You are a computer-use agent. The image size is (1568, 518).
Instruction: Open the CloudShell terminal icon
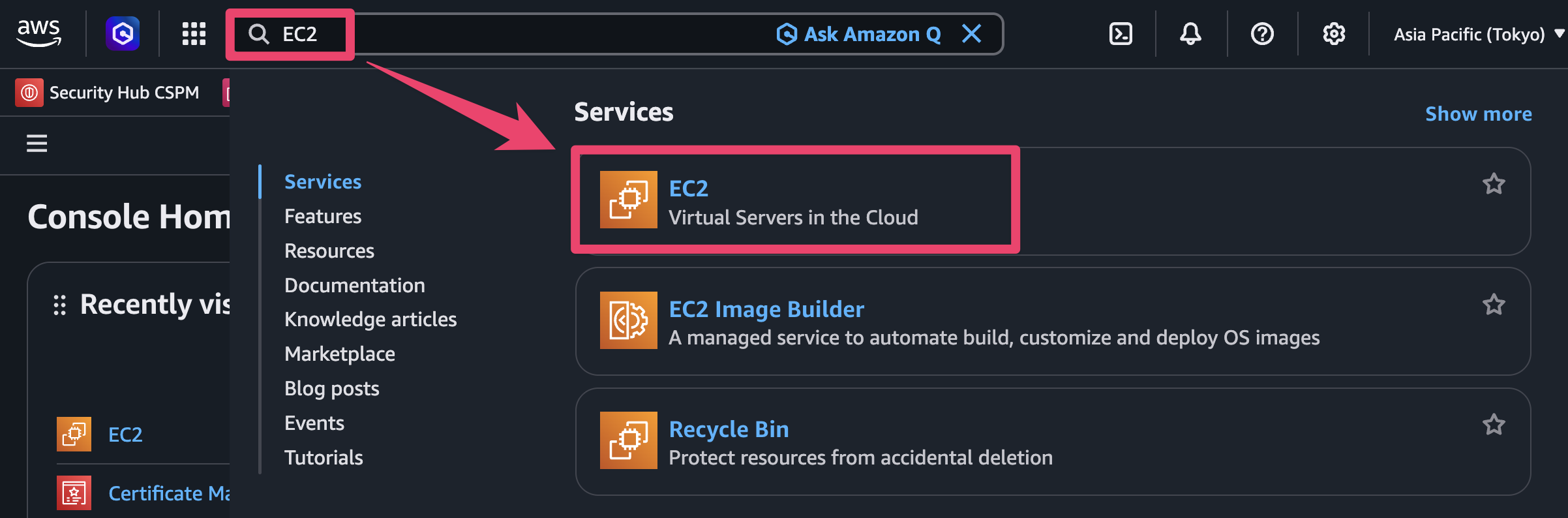point(1121,33)
